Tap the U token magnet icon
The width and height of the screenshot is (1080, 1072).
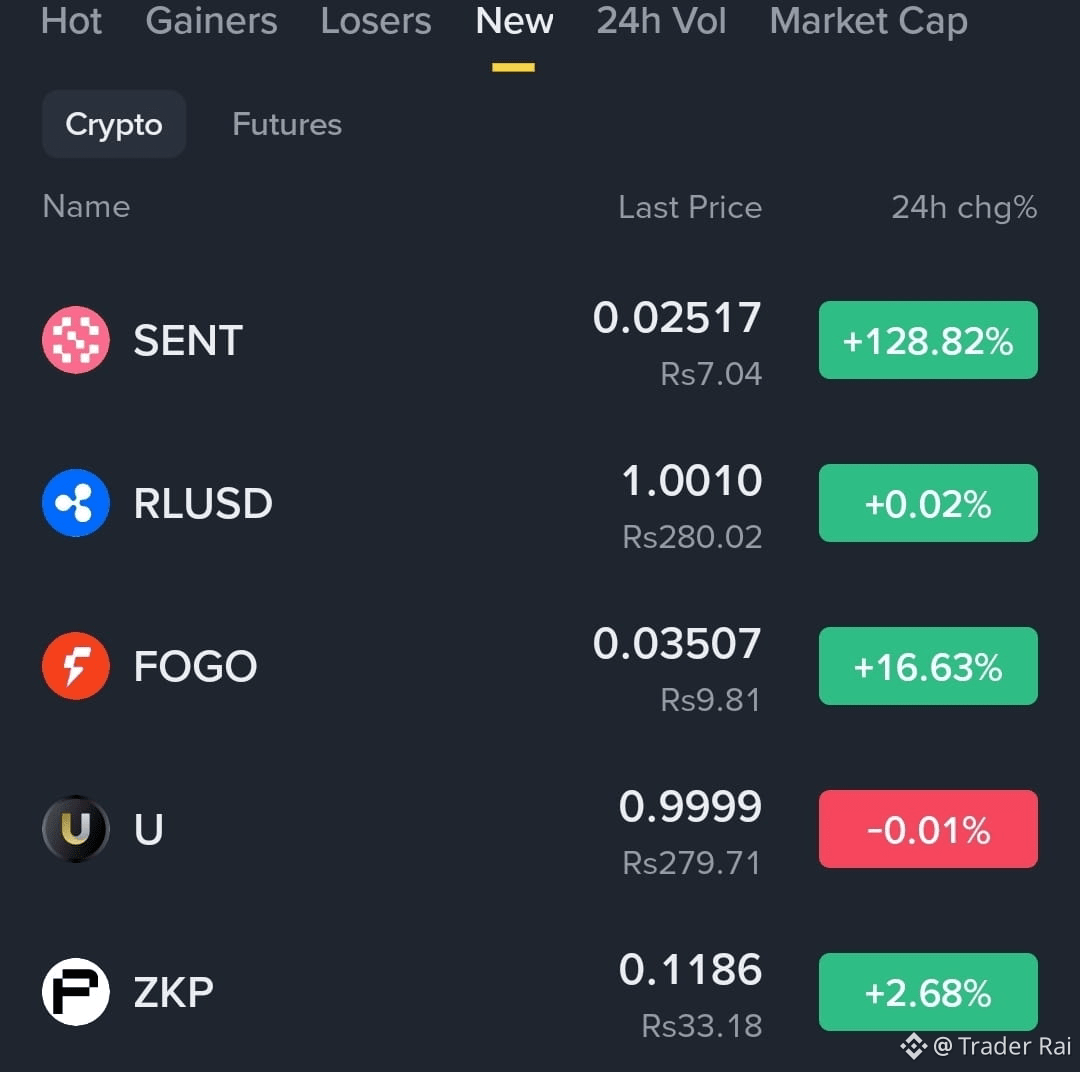(x=75, y=828)
